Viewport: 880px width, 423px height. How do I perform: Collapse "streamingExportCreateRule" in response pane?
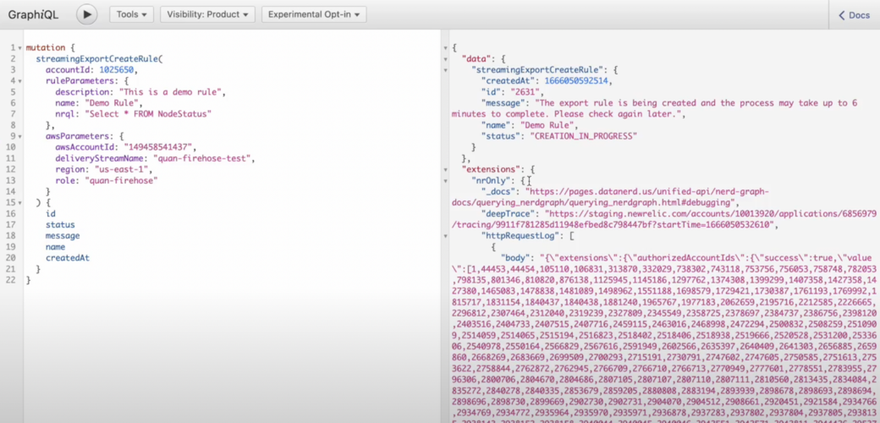point(446,70)
